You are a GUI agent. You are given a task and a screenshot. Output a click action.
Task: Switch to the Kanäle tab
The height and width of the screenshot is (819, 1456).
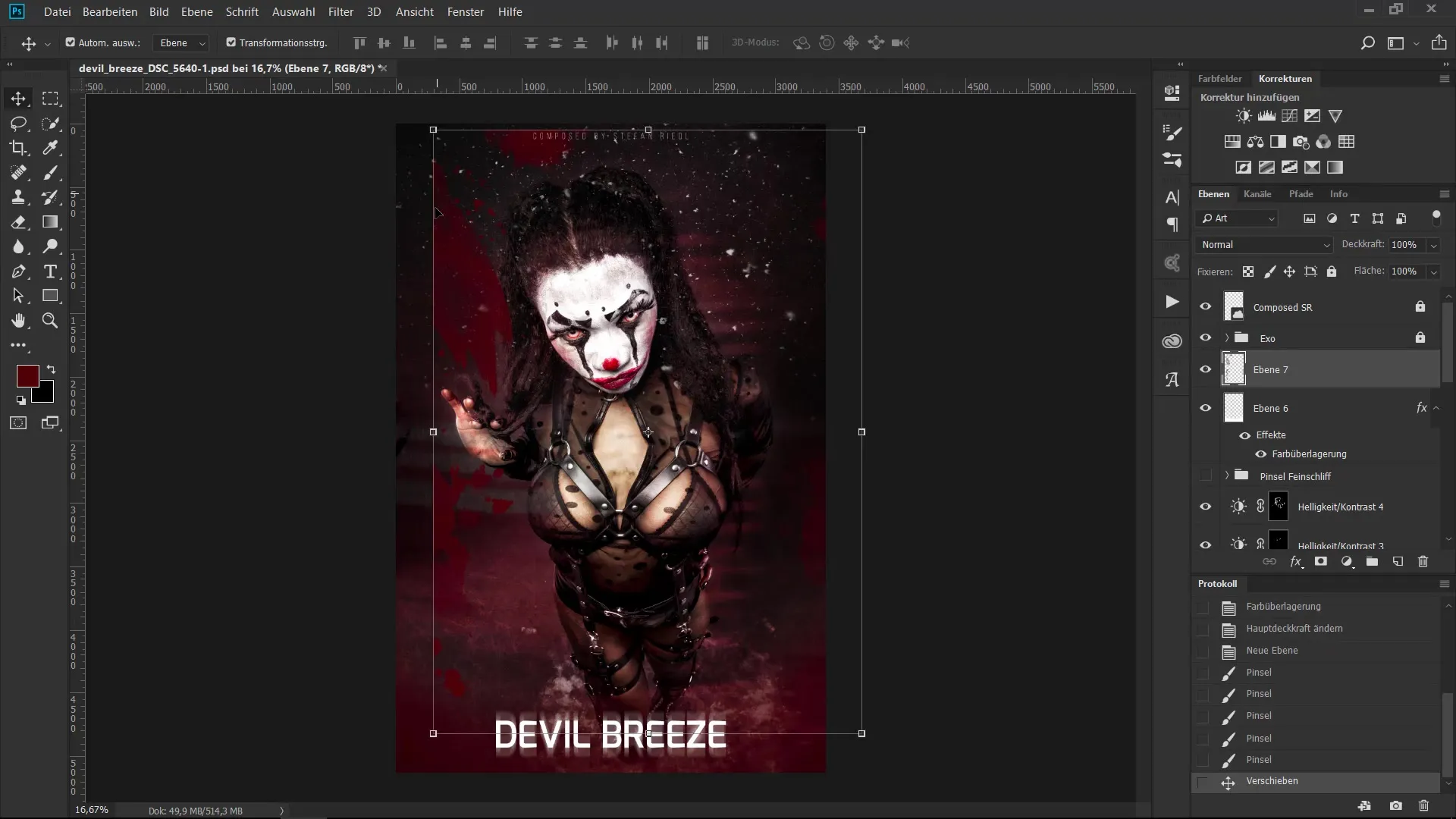point(1257,194)
